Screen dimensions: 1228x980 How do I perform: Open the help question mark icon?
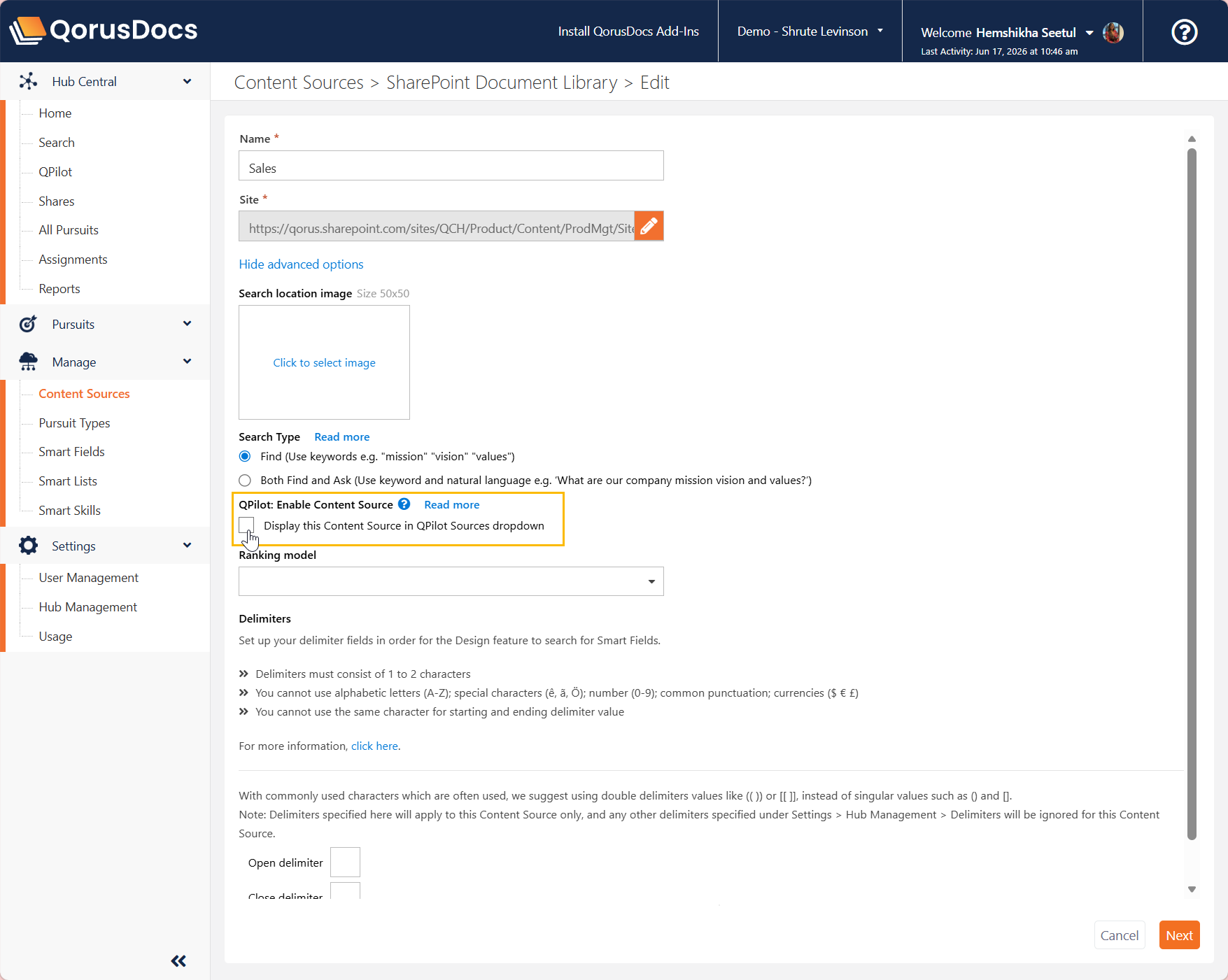1184,31
